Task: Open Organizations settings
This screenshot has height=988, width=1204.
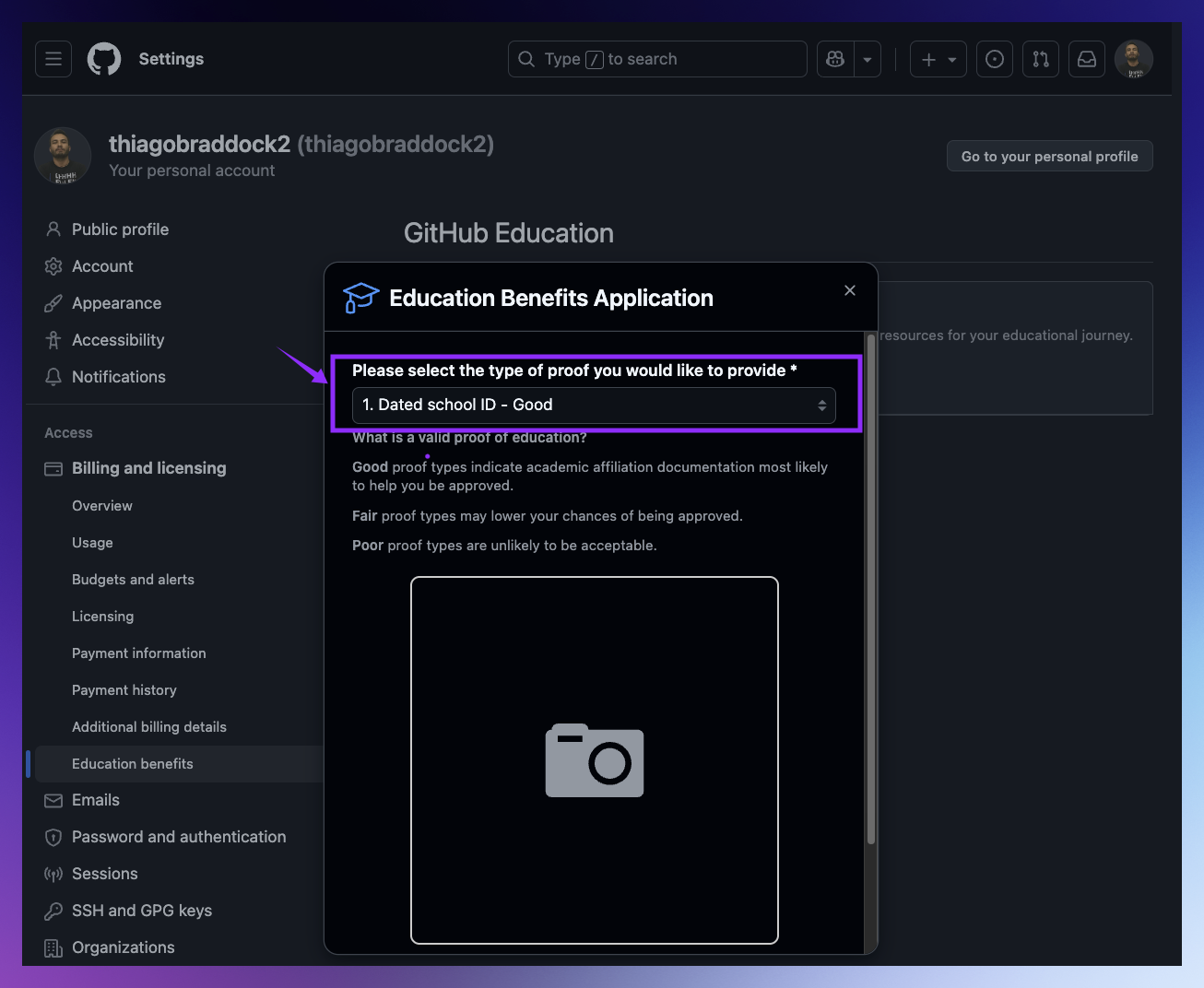Action: coord(124,947)
